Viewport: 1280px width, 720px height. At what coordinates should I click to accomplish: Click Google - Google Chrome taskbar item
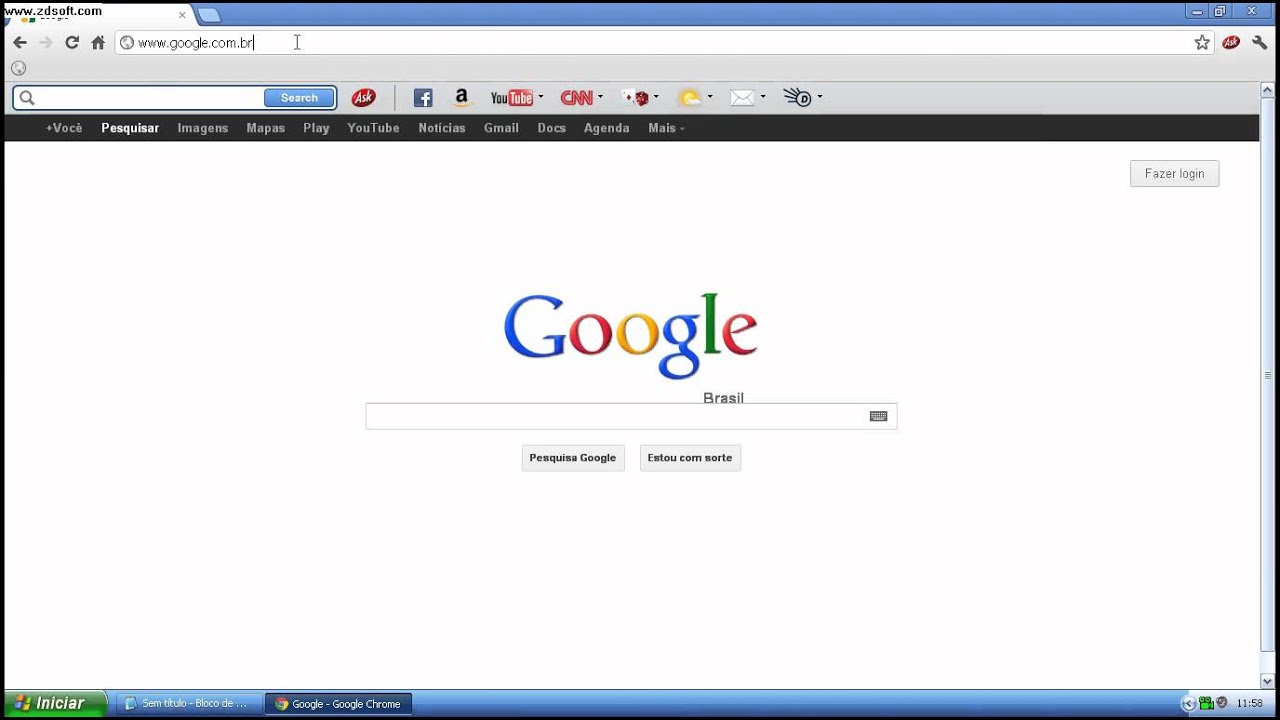338,703
